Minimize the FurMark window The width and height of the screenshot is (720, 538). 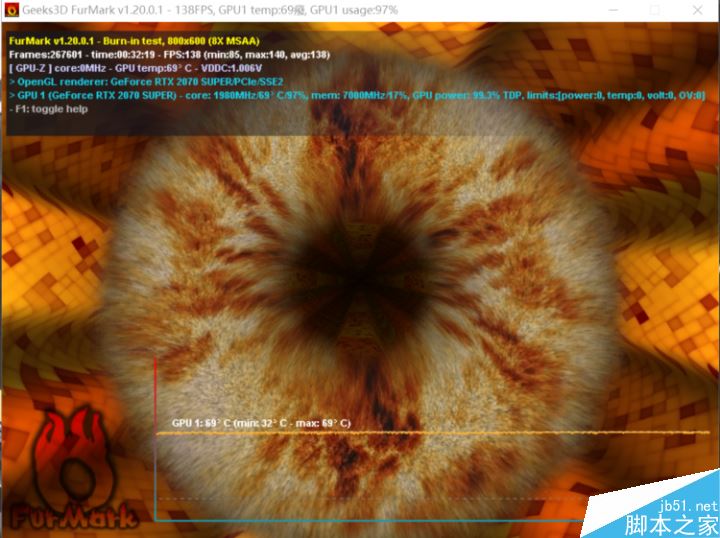613,10
